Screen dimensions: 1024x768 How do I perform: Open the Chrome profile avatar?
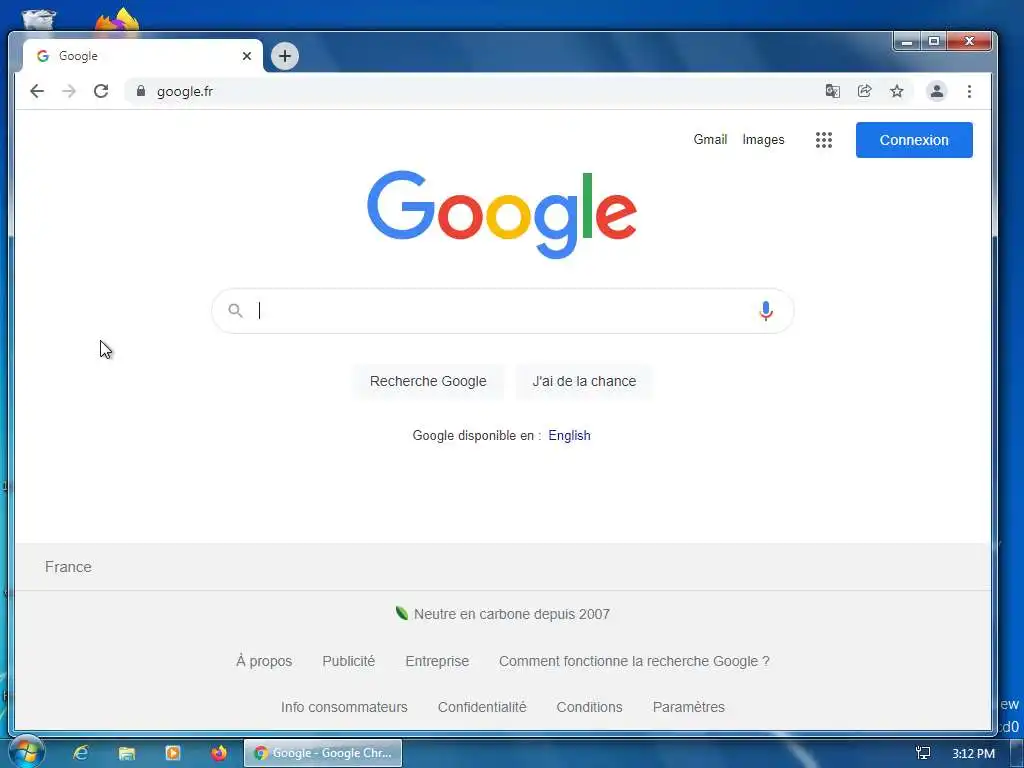(x=936, y=91)
